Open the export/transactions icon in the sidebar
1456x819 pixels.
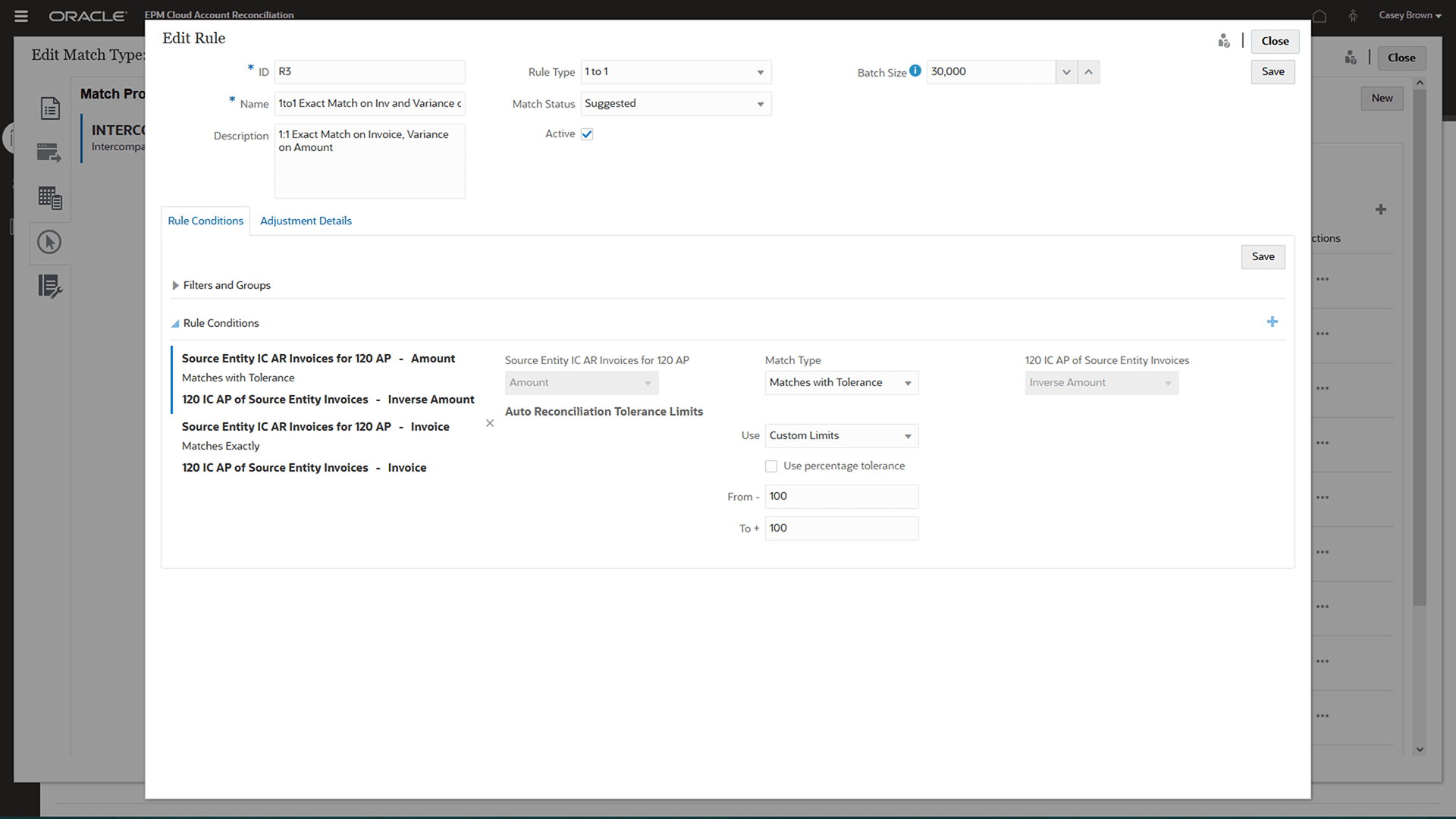[x=49, y=152]
